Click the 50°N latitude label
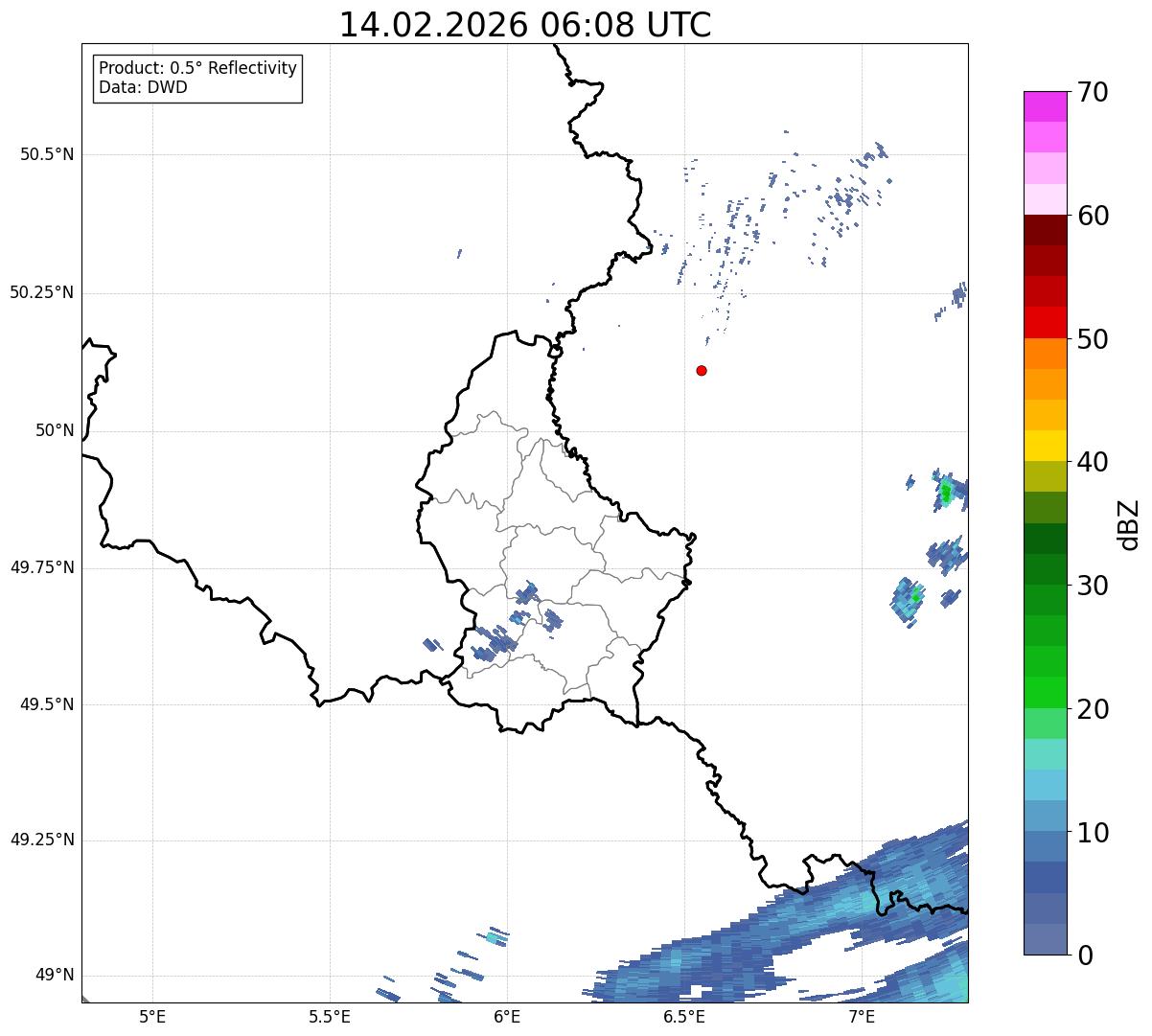 pos(55,430)
